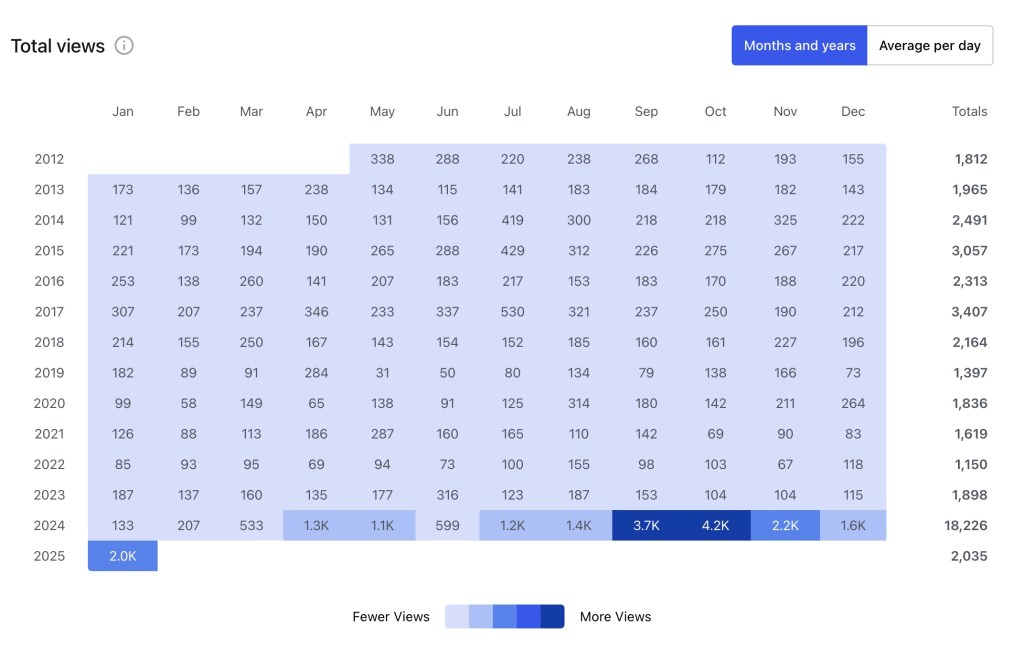Click the Totals column header
The width and height of the screenshot is (1024, 647).
[x=969, y=112]
